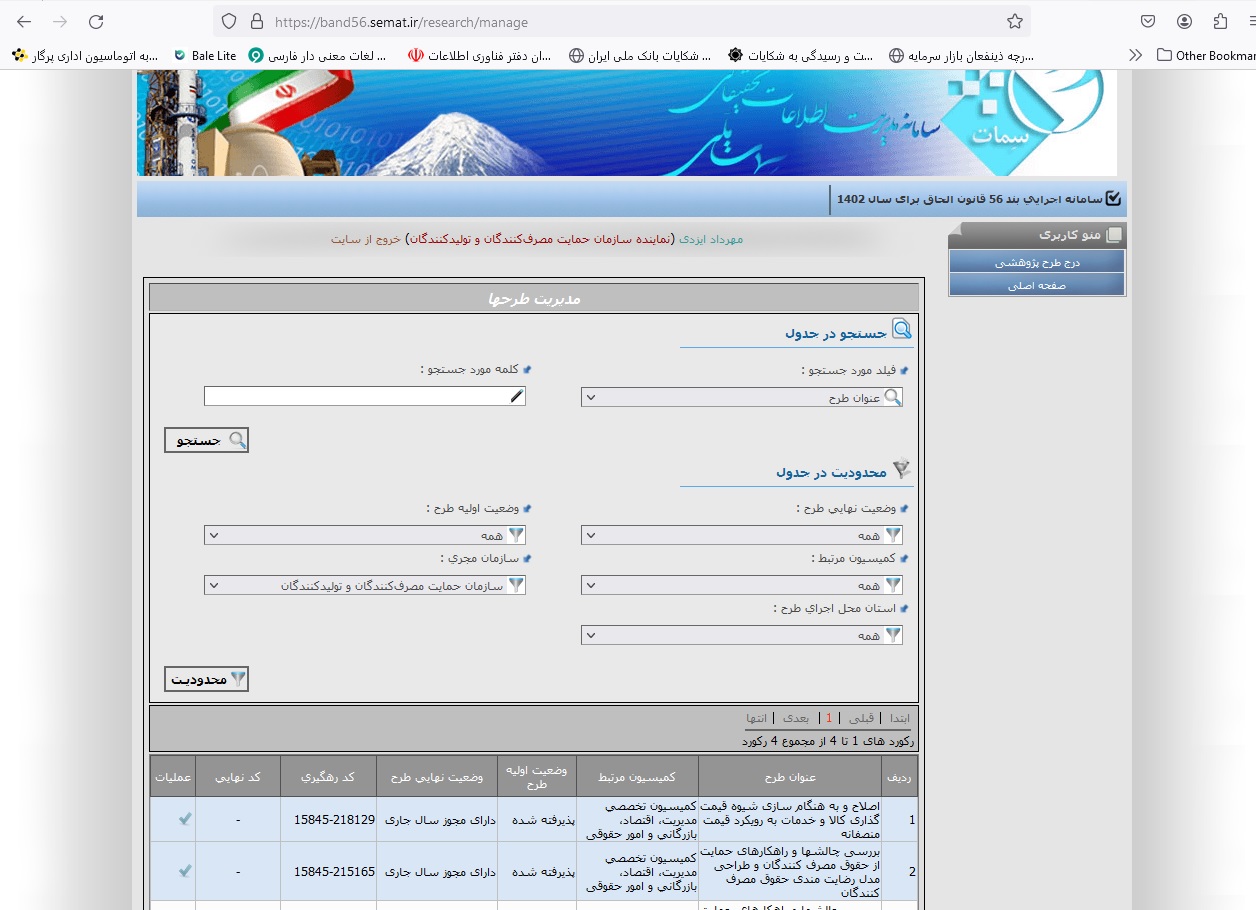Click the padlock site security icon
Image resolution: width=1256 pixels, height=910 pixels.
pos(256,21)
